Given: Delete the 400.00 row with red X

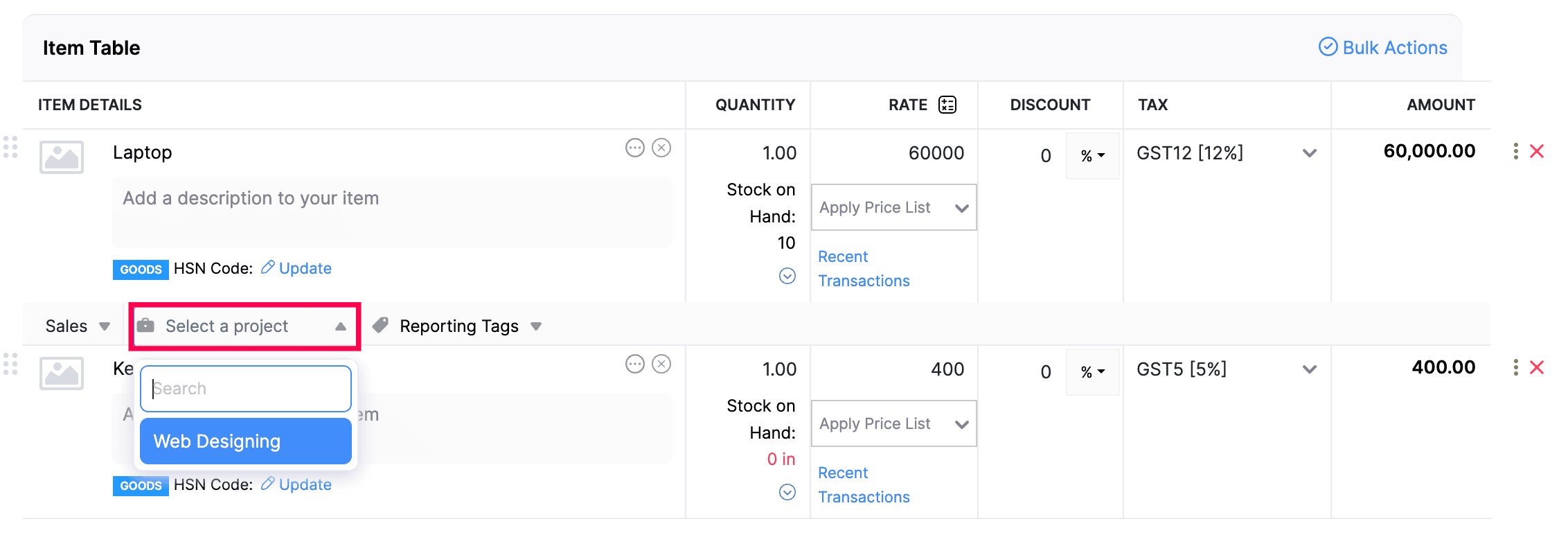Looking at the screenshot, I should point(1537,367).
